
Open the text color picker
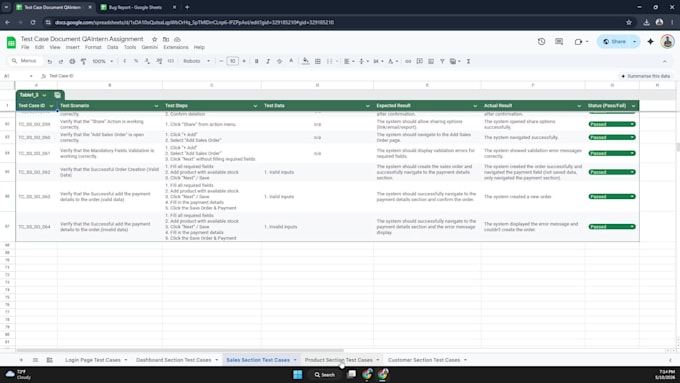pos(291,62)
